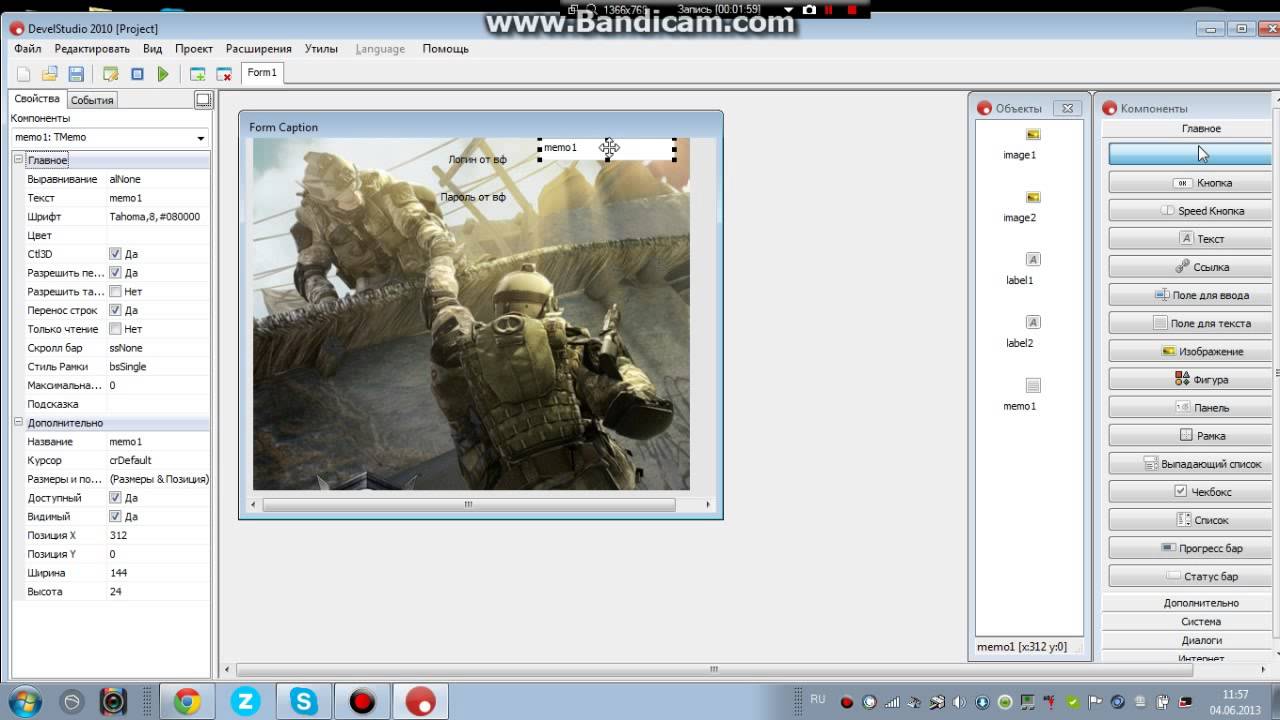Add a new form with the green plus icon

point(198,74)
